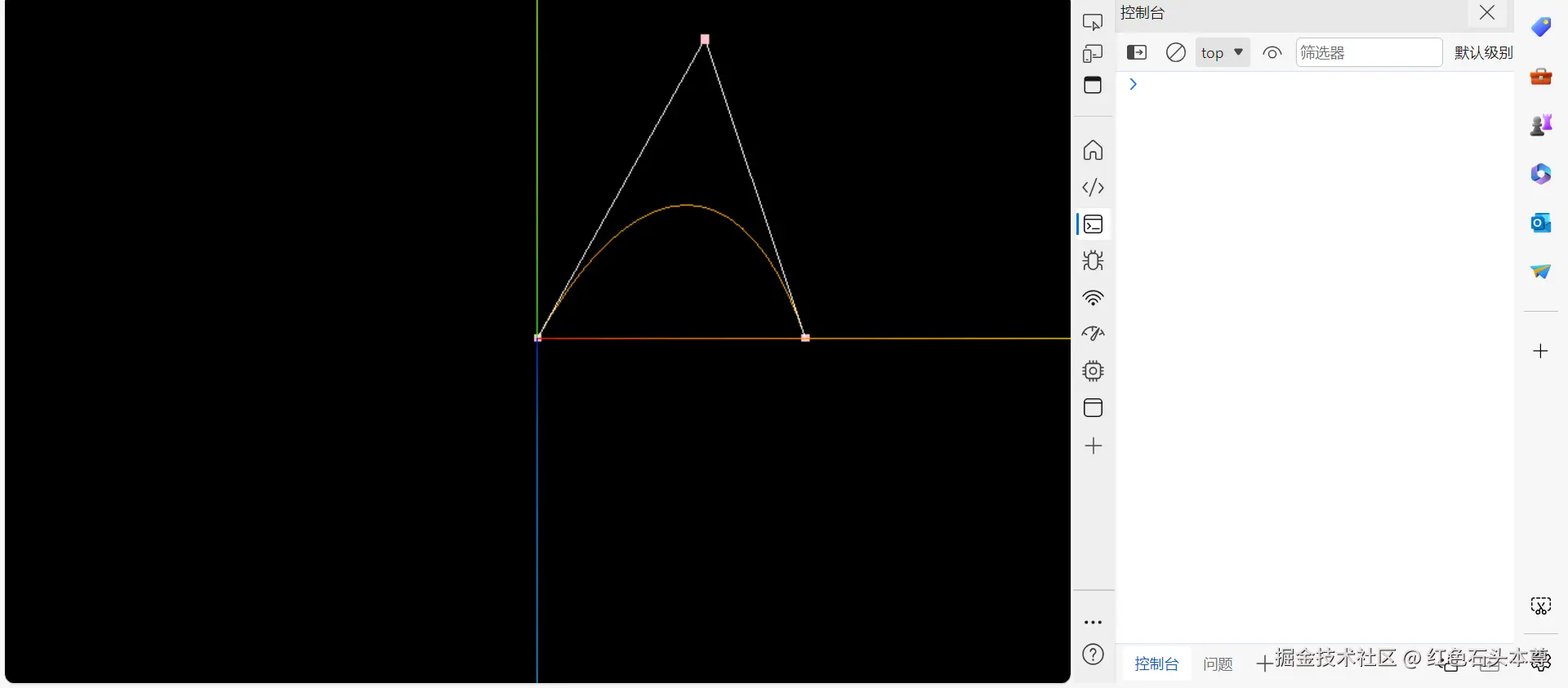1568x688 pixels.
Task: Open the Elements code panel
Action: [1093, 188]
